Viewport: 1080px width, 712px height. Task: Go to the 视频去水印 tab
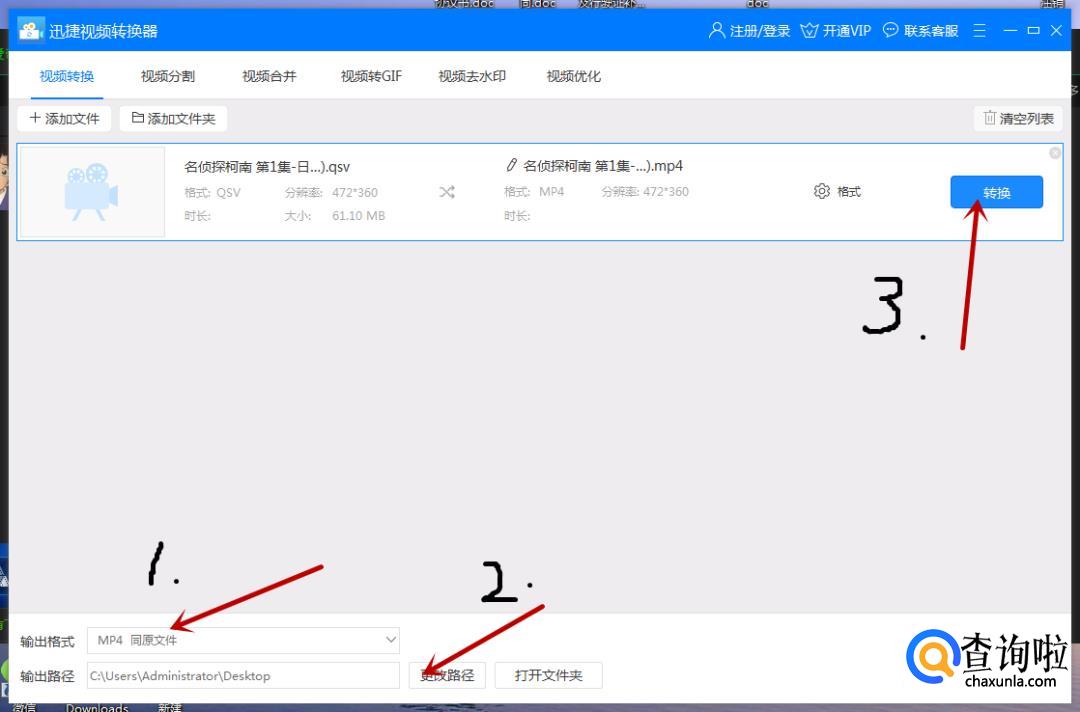[472, 76]
